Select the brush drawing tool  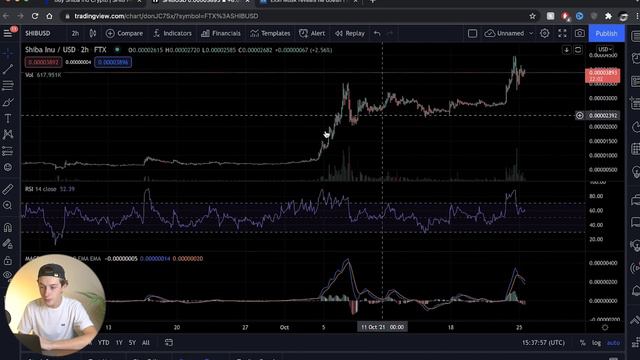(x=8, y=102)
